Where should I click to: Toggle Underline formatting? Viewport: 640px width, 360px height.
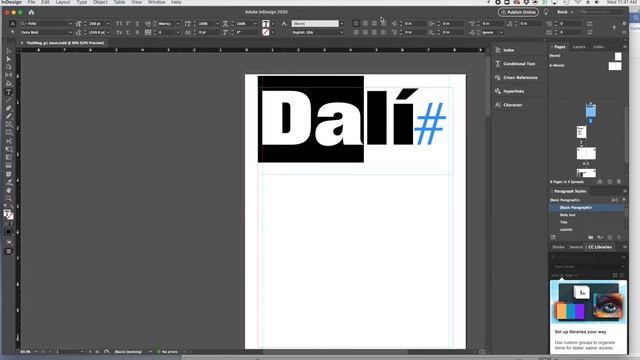137,24
